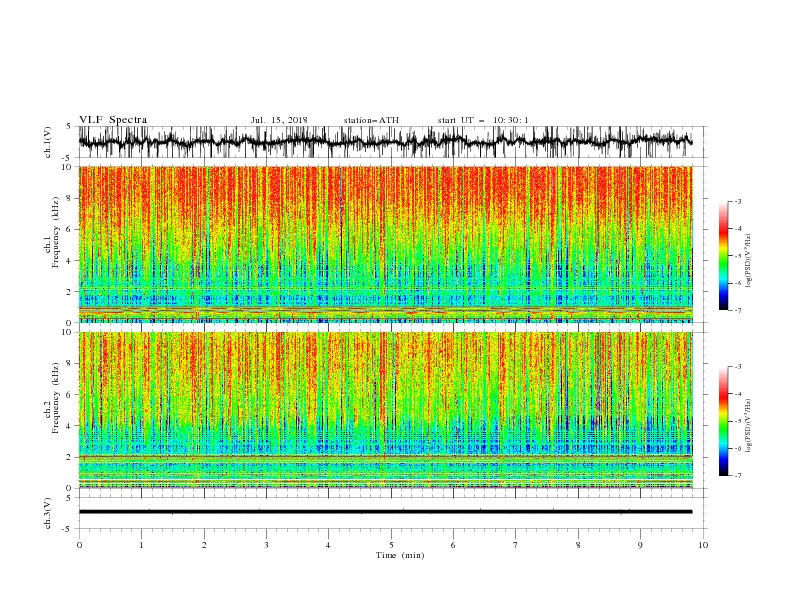The height and width of the screenshot is (612, 792).
Task: Click the ch.3 flat voltage trace
Action: [385, 512]
